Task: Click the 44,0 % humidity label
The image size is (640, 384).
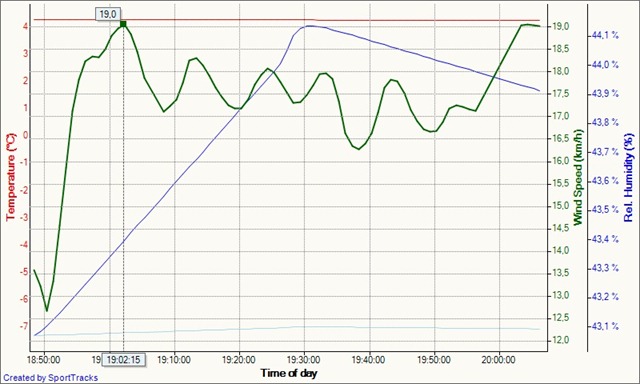Action: pyautogui.click(x=605, y=64)
